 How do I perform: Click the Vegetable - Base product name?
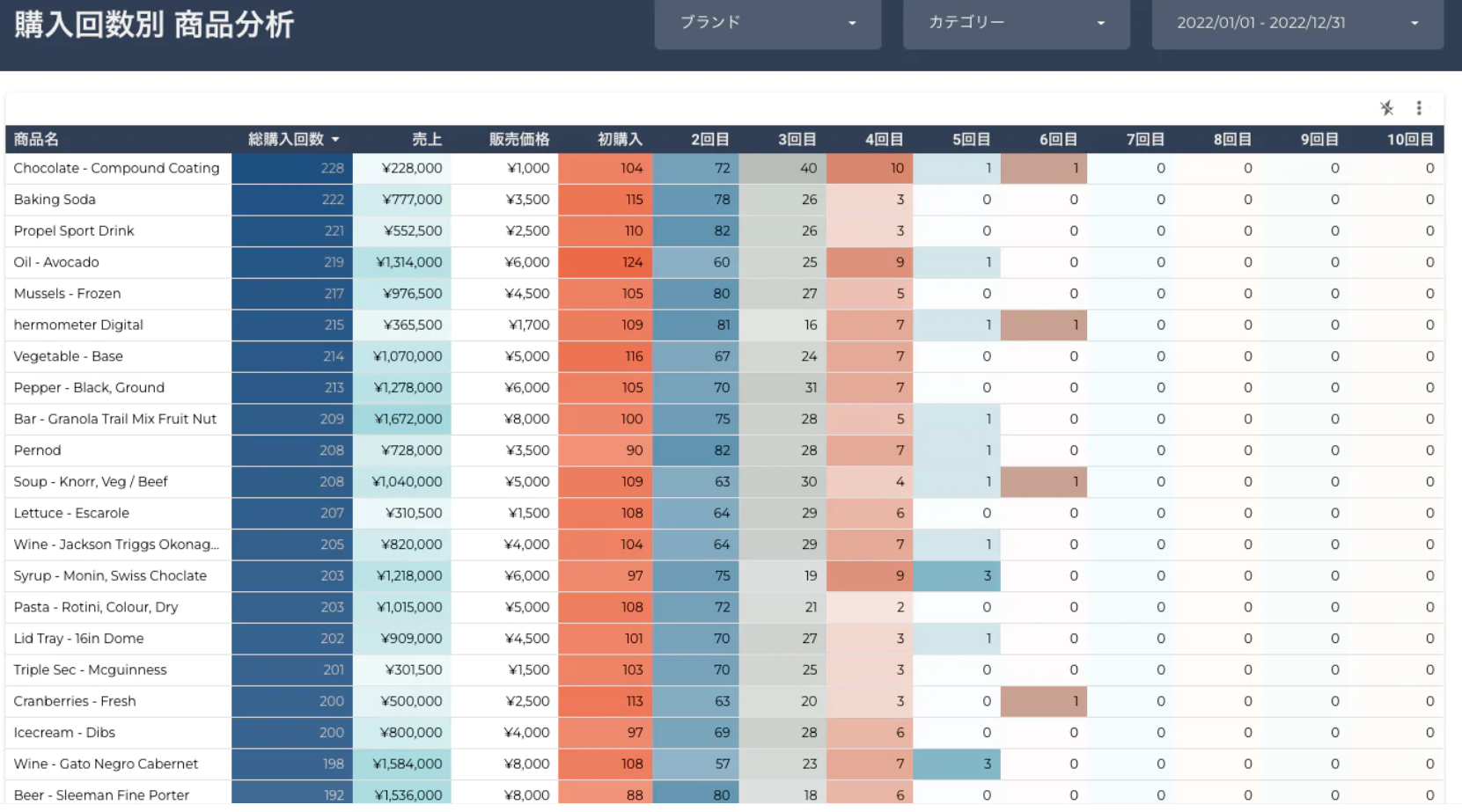pos(68,356)
